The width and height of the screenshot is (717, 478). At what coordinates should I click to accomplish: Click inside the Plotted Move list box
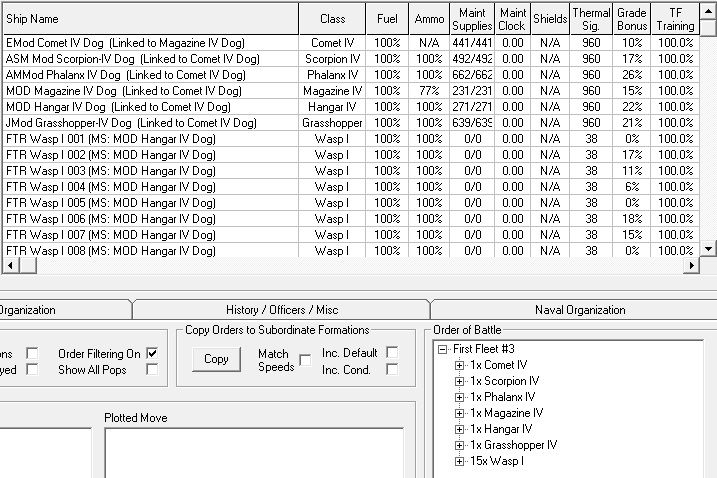pyautogui.click(x=254, y=453)
